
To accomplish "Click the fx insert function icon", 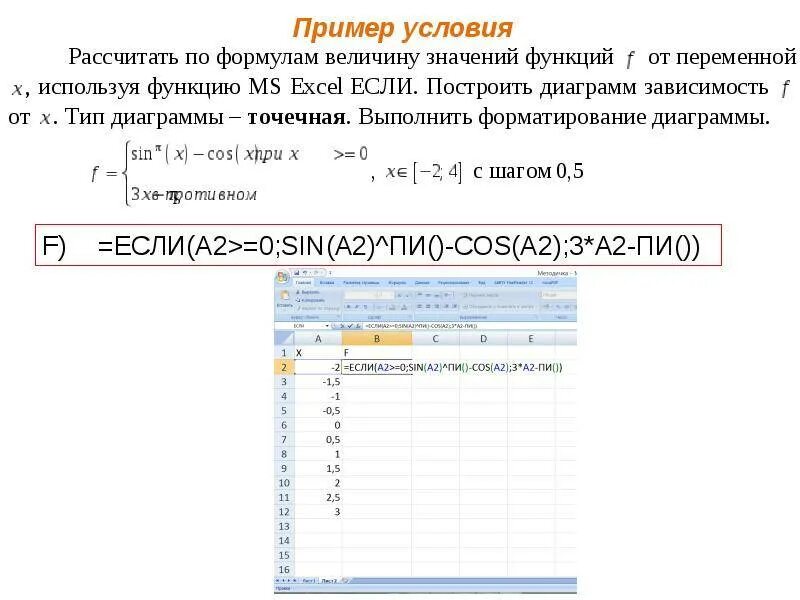I will click(x=358, y=326).
